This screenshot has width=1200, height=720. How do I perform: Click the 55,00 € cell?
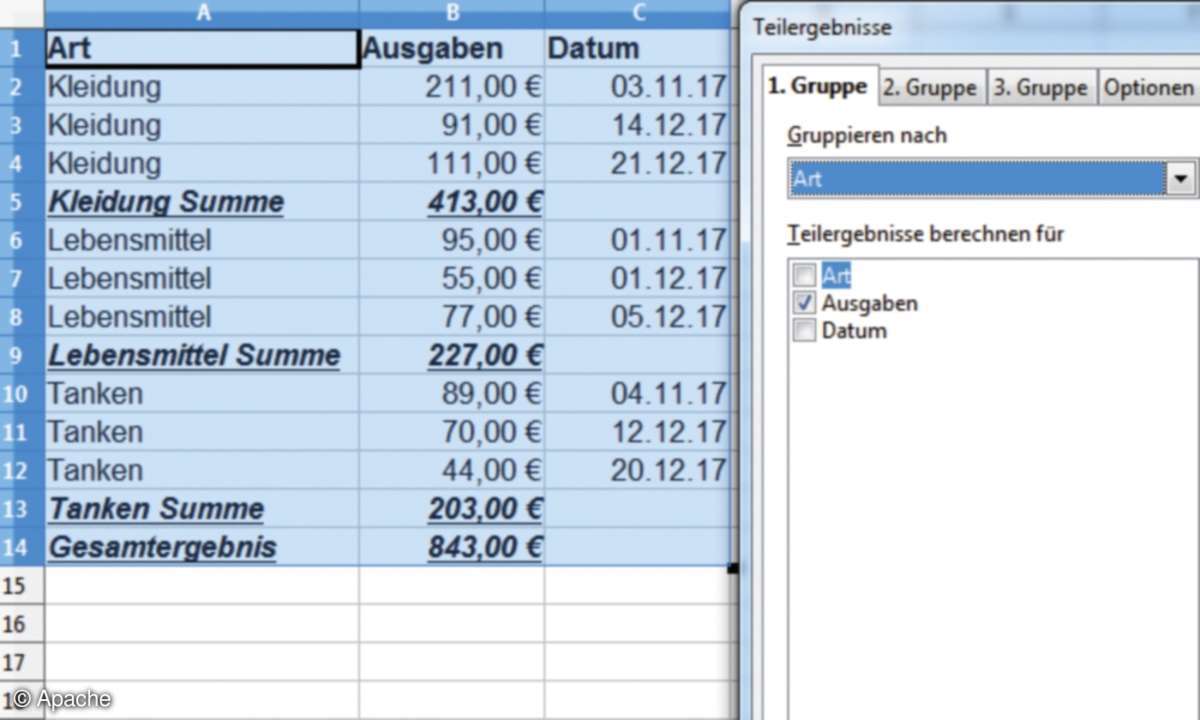(x=452, y=278)
